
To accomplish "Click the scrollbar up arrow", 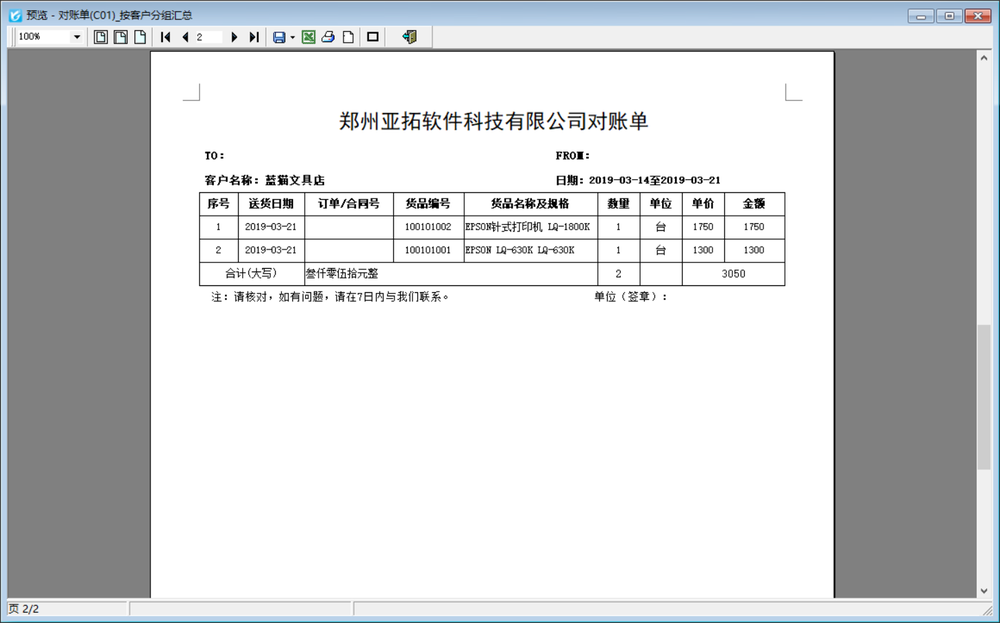I will point(983,59).
